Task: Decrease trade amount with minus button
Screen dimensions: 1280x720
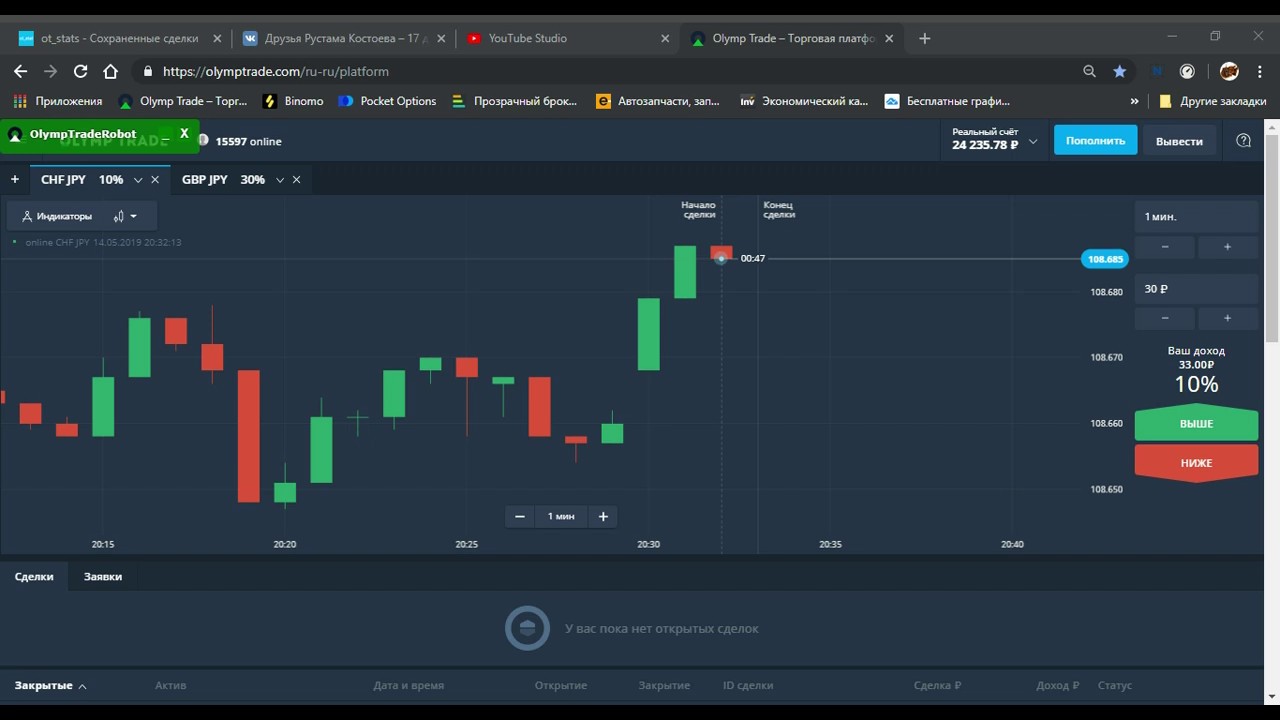Action: (1165, 318)
